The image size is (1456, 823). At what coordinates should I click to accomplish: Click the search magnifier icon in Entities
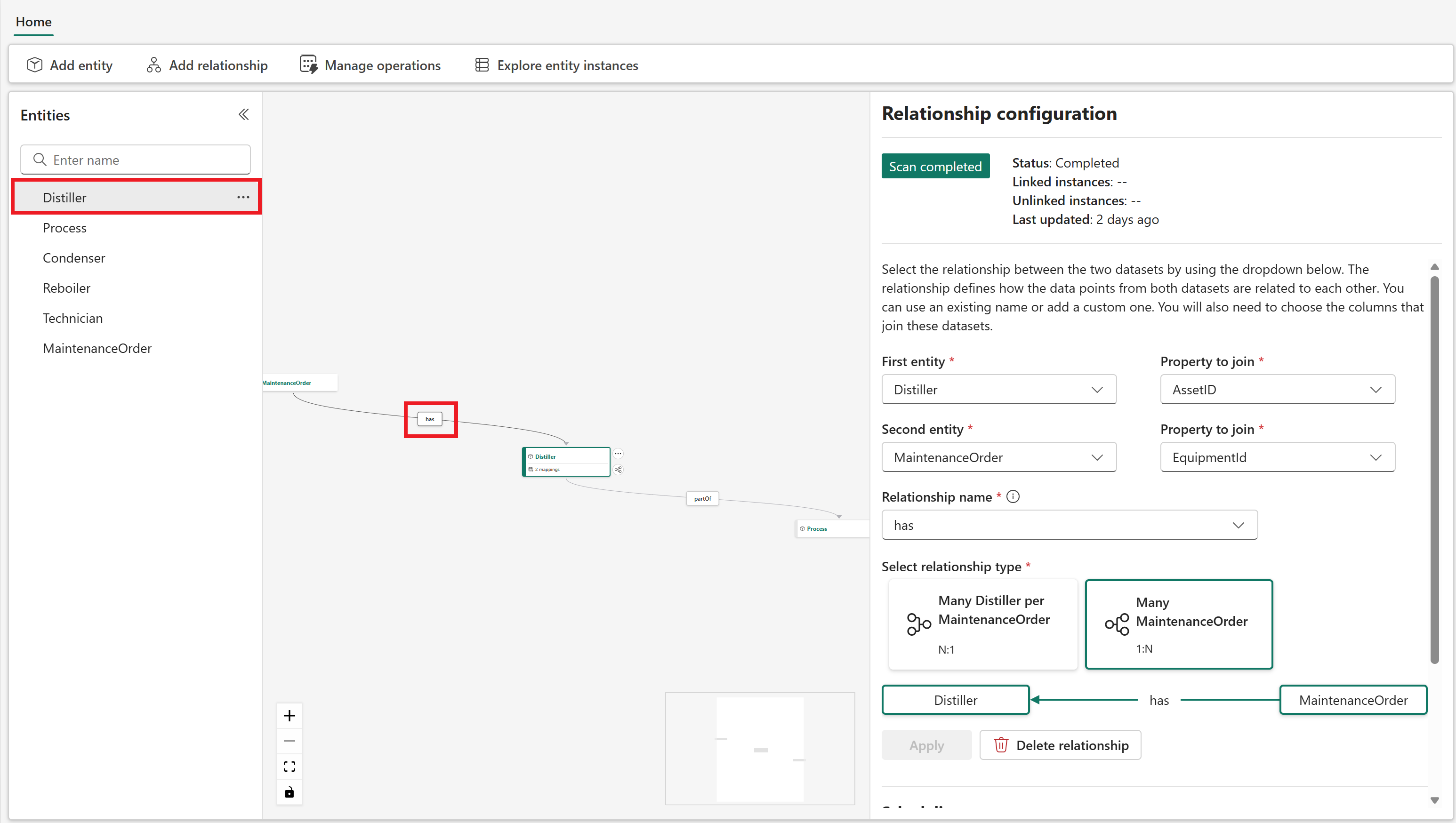(x=40, y=160)
